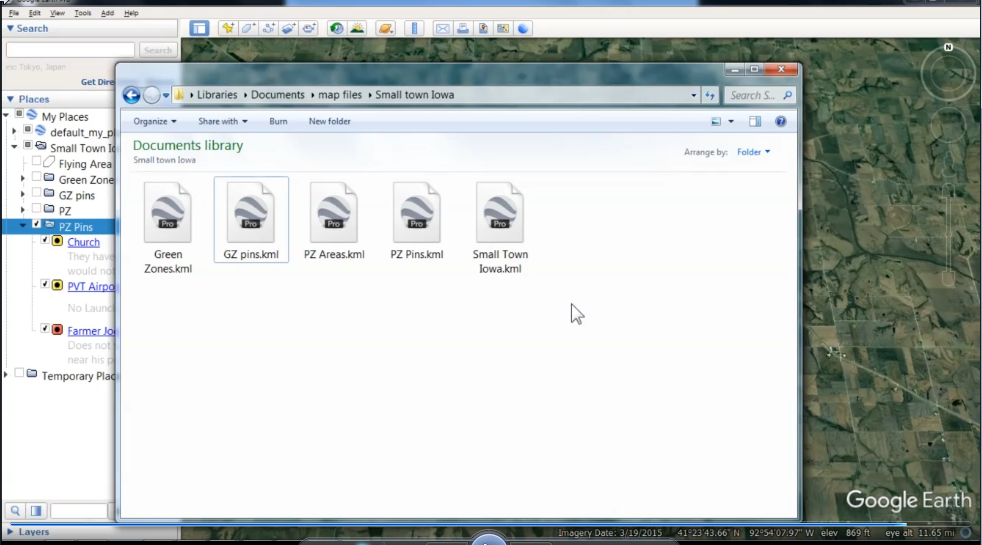
Task: Select the Small Town Iowa.kml file
Action: coord(500,228)
